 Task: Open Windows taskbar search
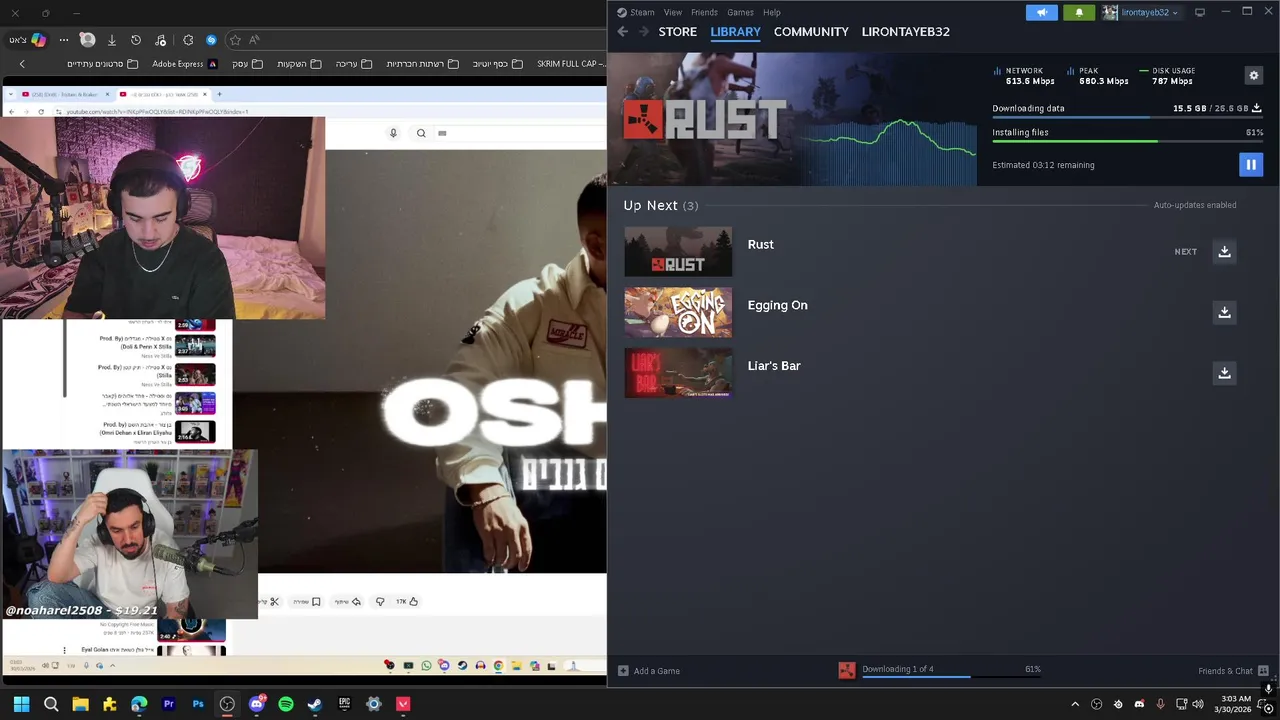click(51, 704)
